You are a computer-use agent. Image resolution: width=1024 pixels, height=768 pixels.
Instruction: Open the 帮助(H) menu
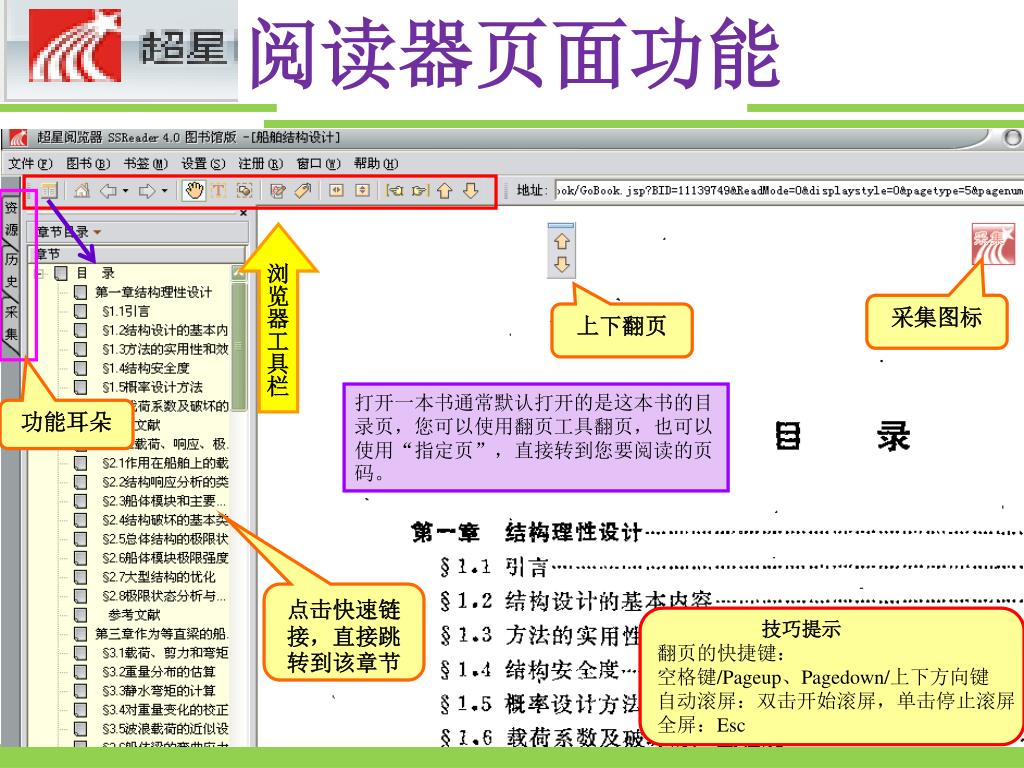pyautogui.click(x=376, y=163)
